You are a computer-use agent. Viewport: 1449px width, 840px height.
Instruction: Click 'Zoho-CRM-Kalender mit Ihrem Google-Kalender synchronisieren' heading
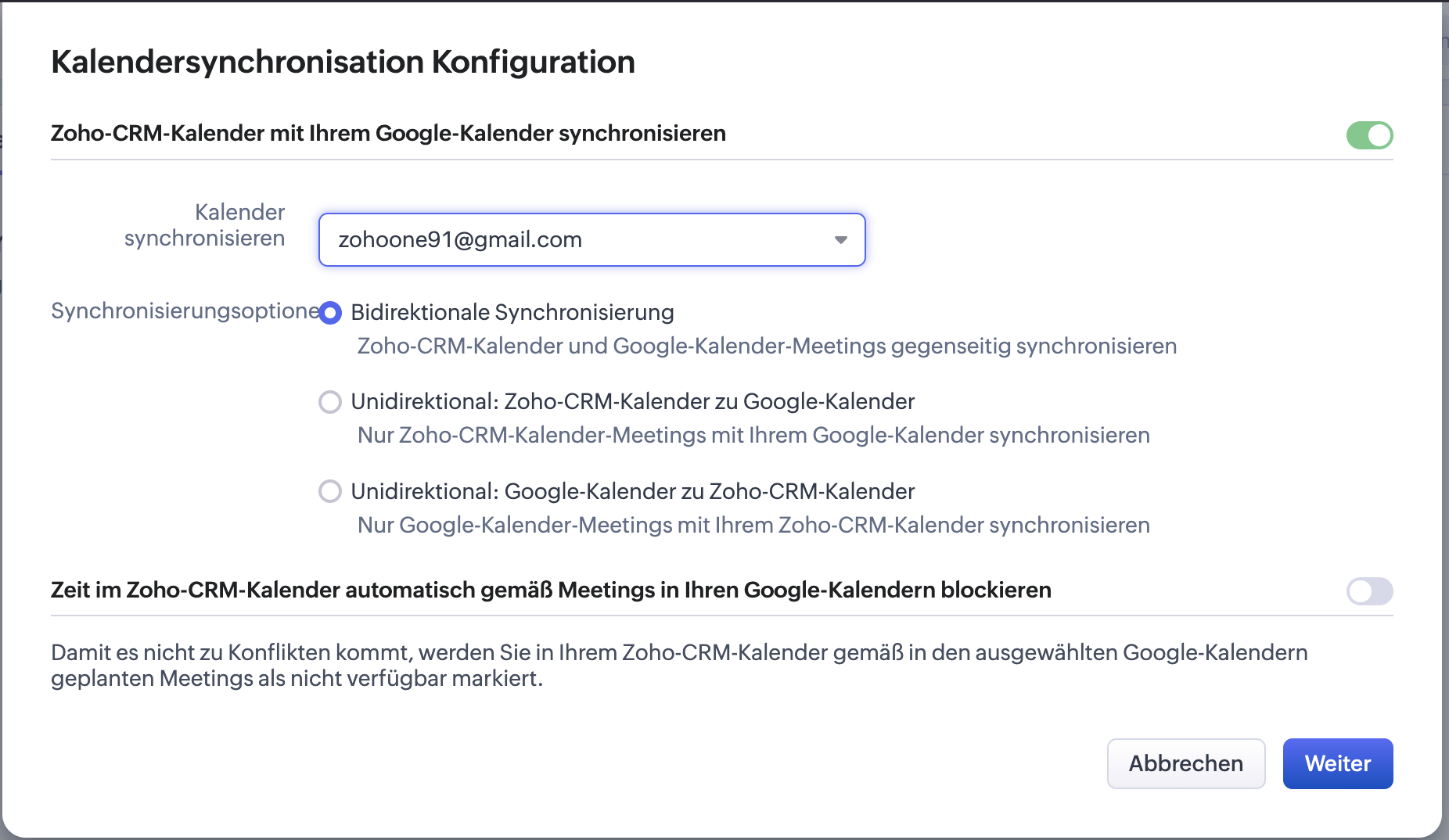(388, 133)
